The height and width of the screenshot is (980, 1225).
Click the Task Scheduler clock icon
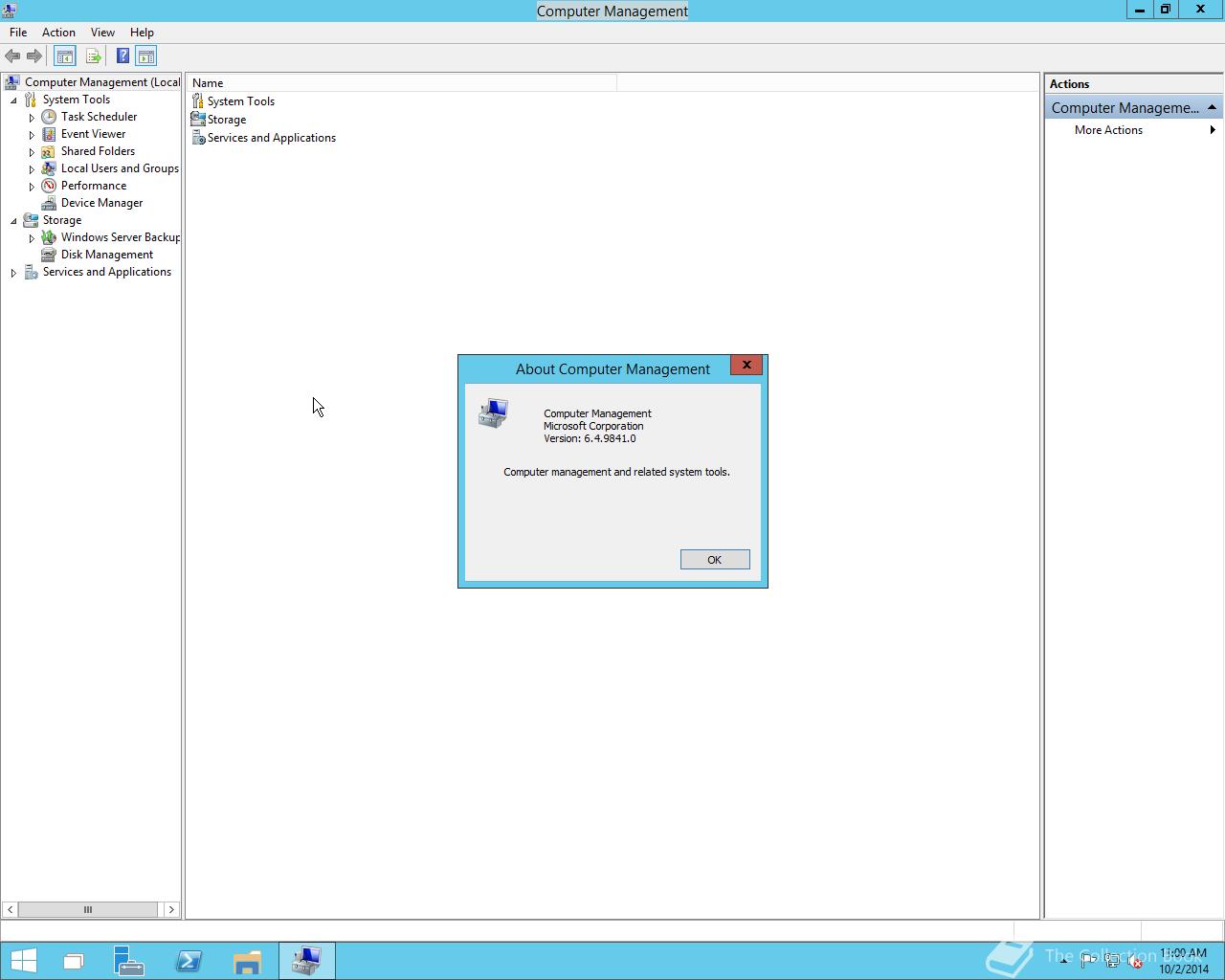(x=49, y=117)
